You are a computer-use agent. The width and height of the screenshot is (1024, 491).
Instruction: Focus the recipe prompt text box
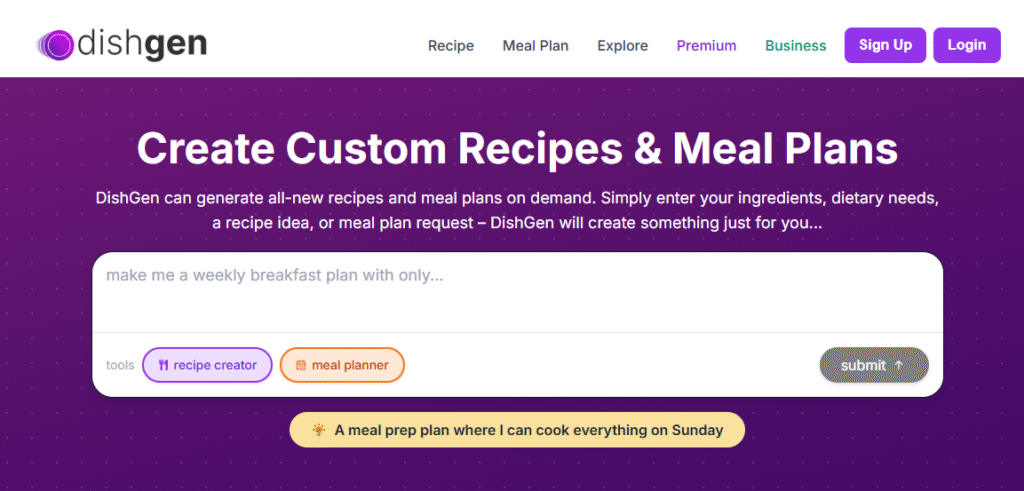pos(517,290)
